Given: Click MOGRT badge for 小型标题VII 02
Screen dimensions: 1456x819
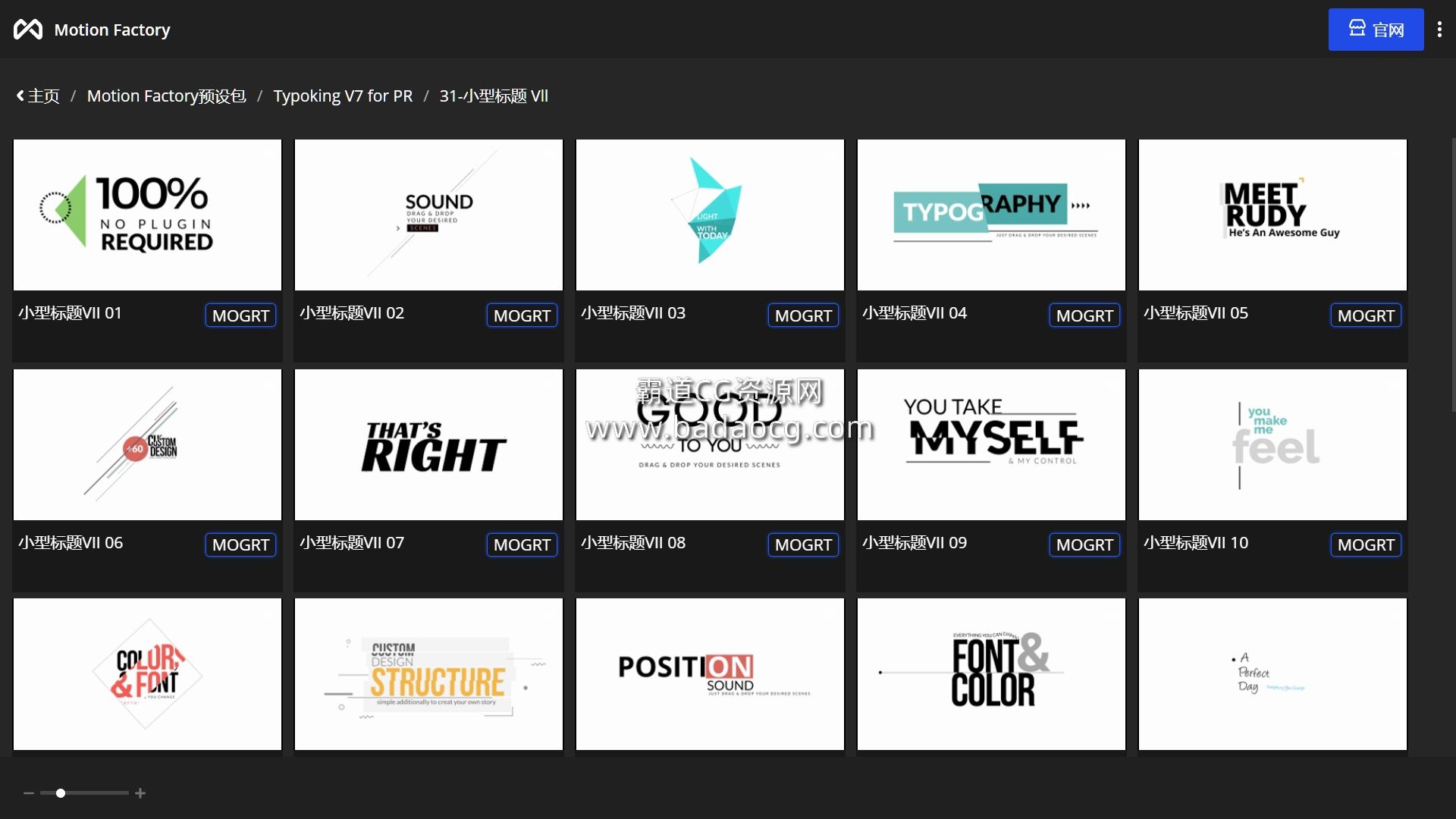Looking at the screenshot, I should (522, 315).
